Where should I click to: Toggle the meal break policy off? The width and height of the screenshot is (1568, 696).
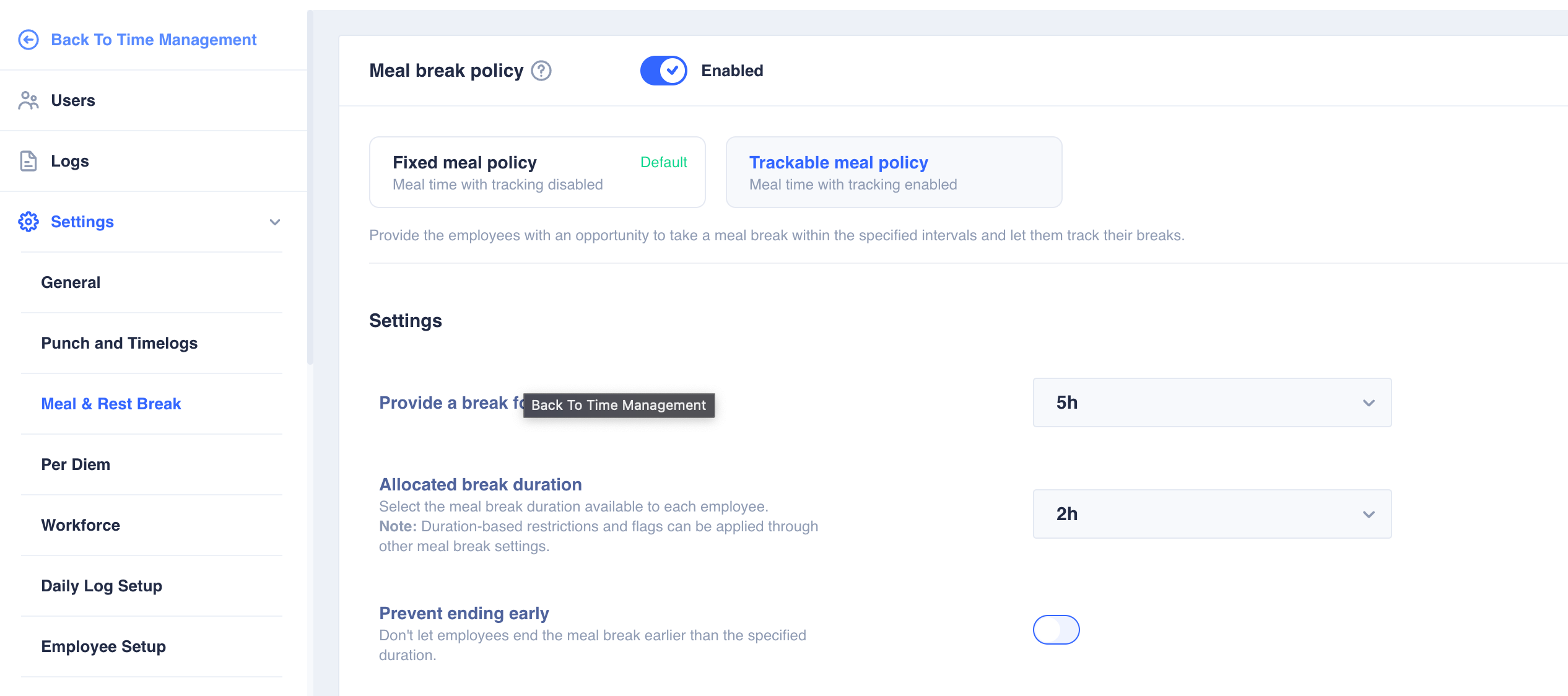click(664, 70)
